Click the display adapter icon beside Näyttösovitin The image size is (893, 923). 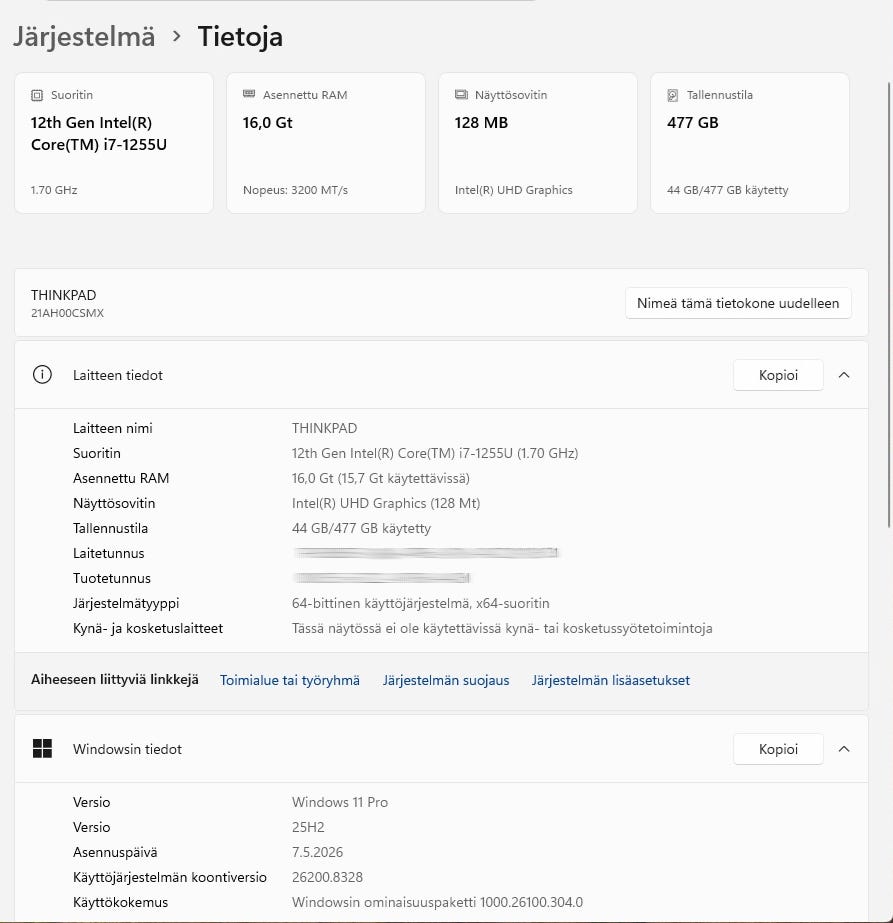tap(461, 95)
